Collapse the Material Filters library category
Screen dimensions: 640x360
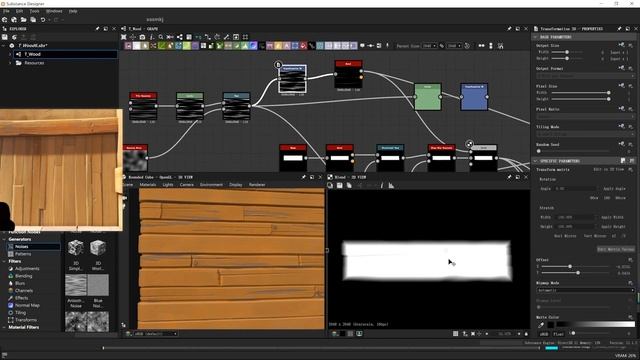tap(4, 327)
